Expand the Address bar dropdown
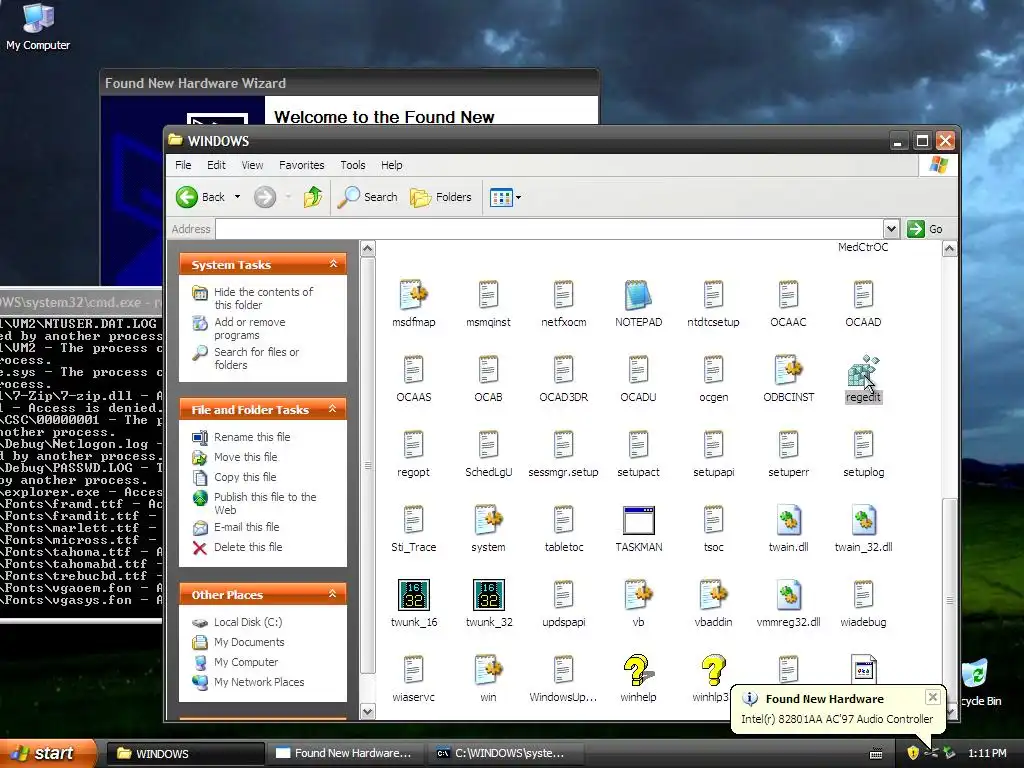The image size is (1024, 768). (x=891, y=229)
